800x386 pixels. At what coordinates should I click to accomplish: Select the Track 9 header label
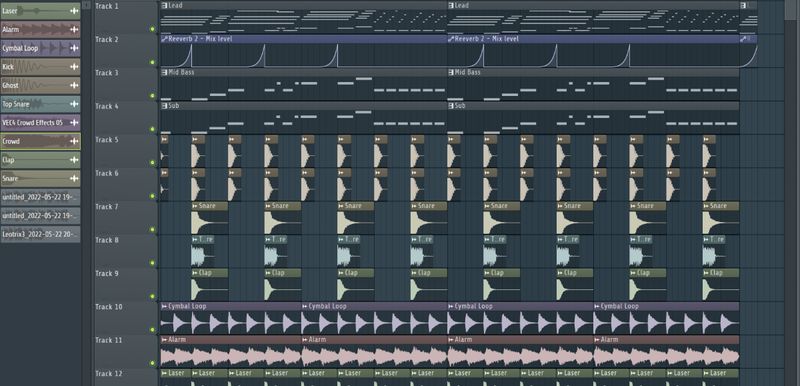pos(107,273)
